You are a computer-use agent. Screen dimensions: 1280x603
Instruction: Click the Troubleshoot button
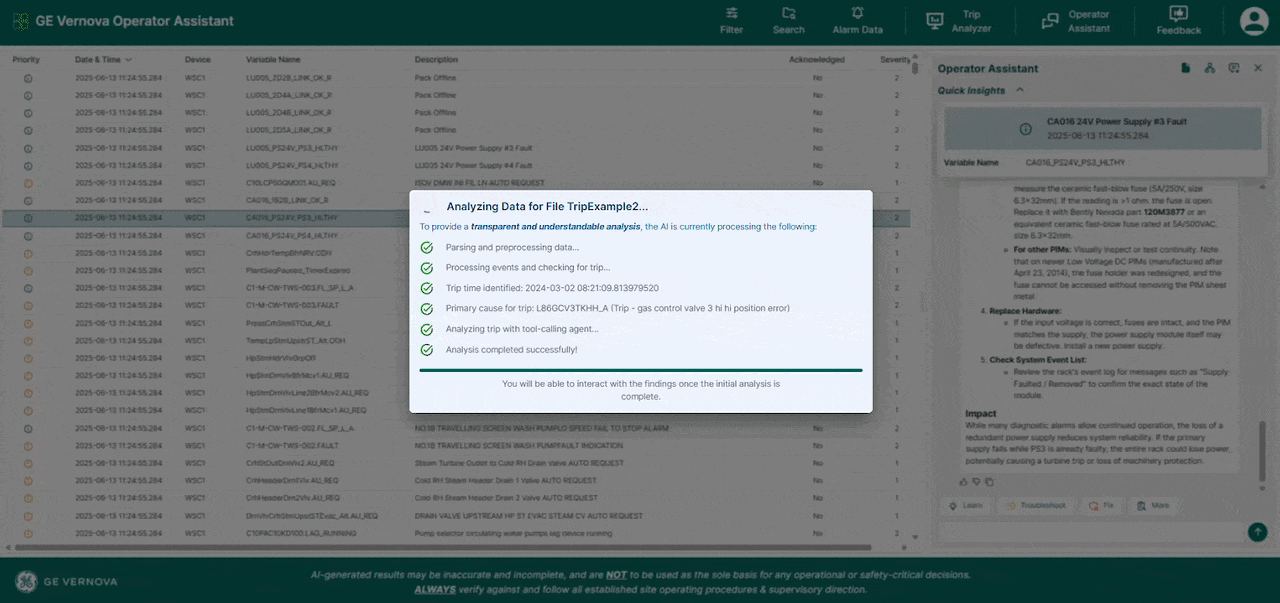pyautogui.click(x=1038, y=506)
